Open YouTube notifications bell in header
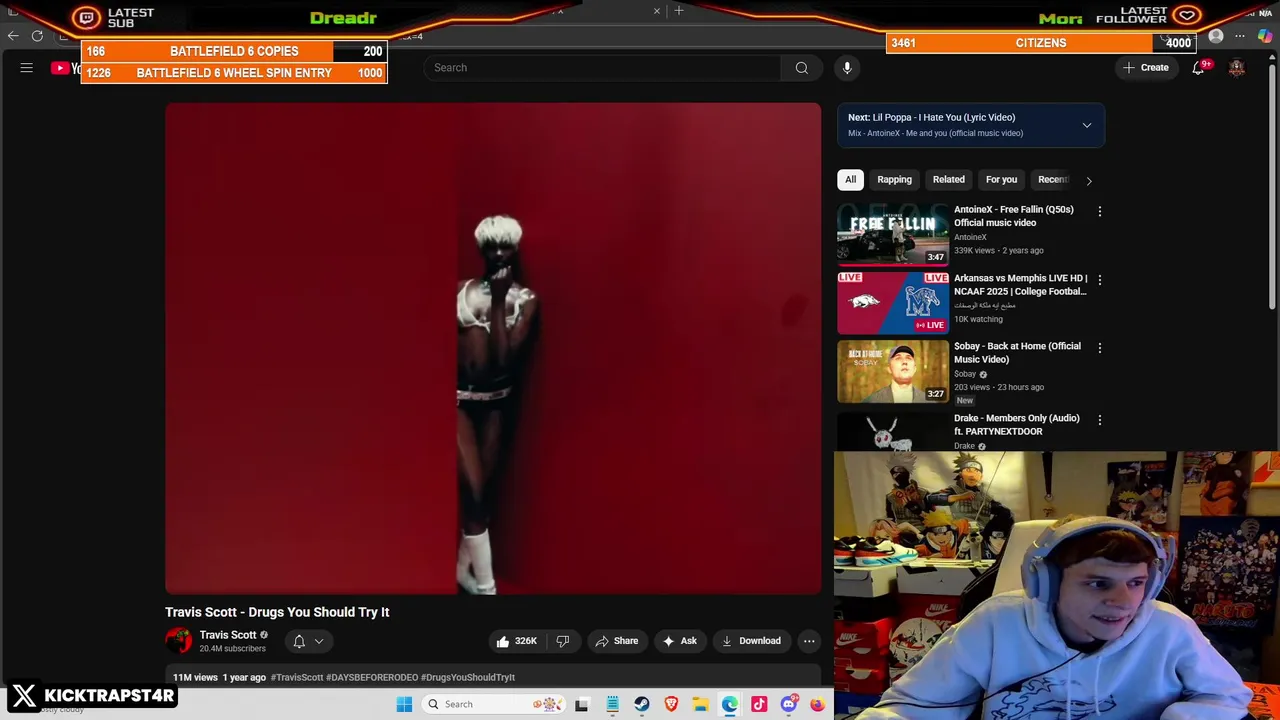 click(x=1198, y=68)
